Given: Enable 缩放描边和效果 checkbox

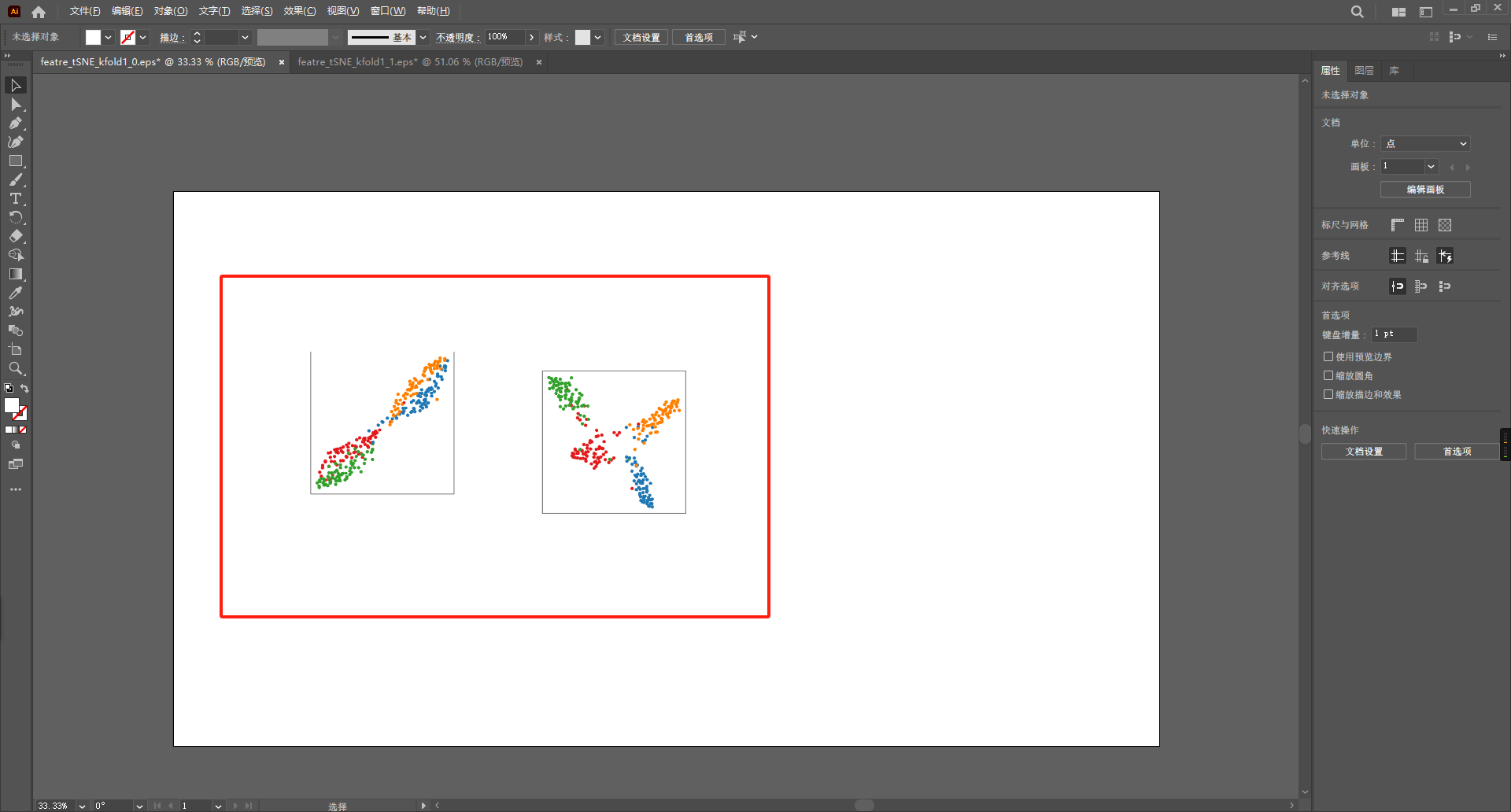Looking at the screenshot, I should 1328,394.
